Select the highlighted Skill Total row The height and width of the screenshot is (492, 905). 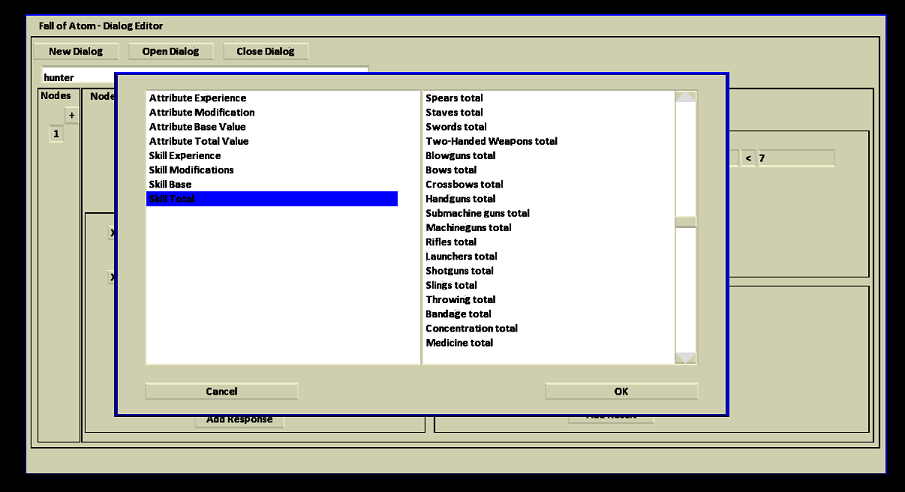[272, 199]
